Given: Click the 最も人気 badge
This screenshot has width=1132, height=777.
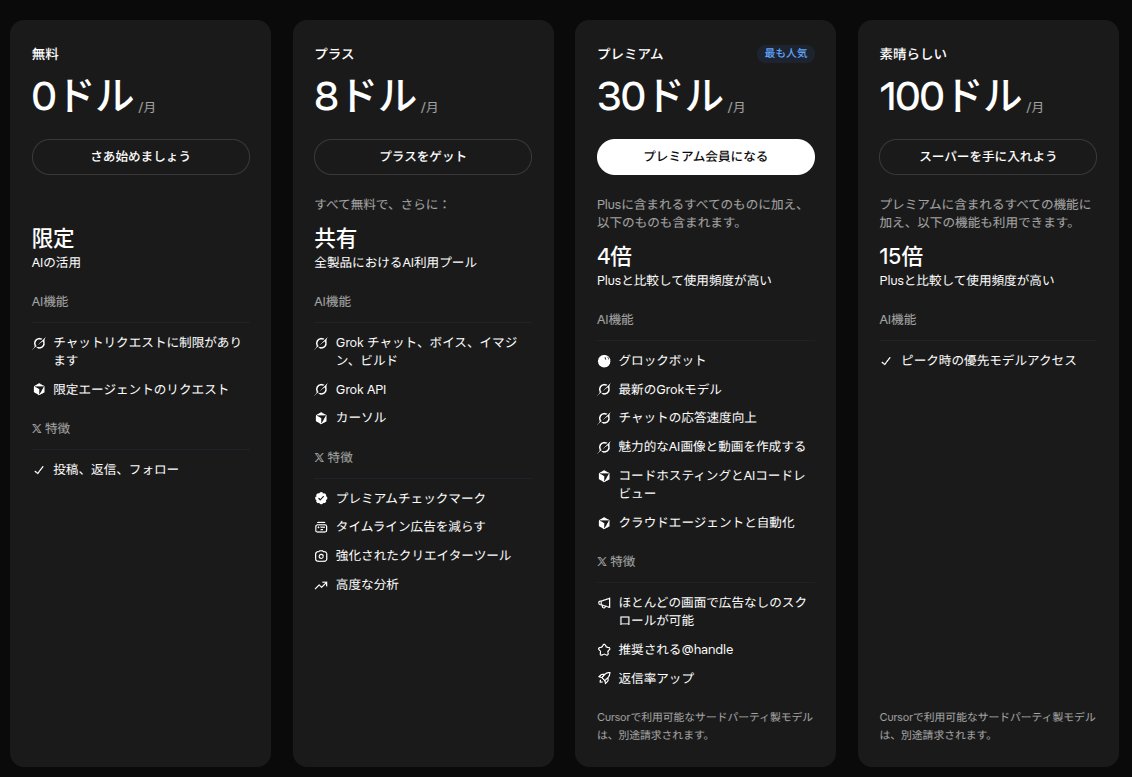Looking at the screenshot, I should (785, 53).
